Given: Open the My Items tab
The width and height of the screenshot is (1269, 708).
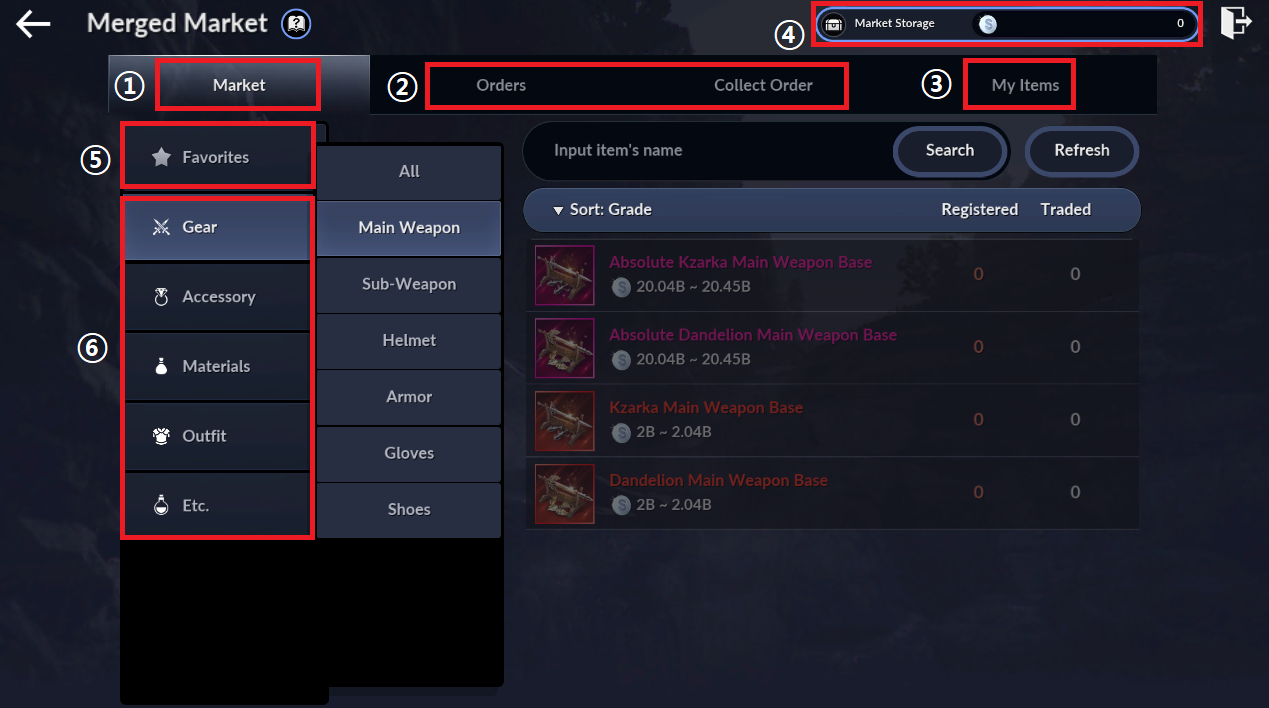Looking at the screenshot, I should tap(1025, 85).
